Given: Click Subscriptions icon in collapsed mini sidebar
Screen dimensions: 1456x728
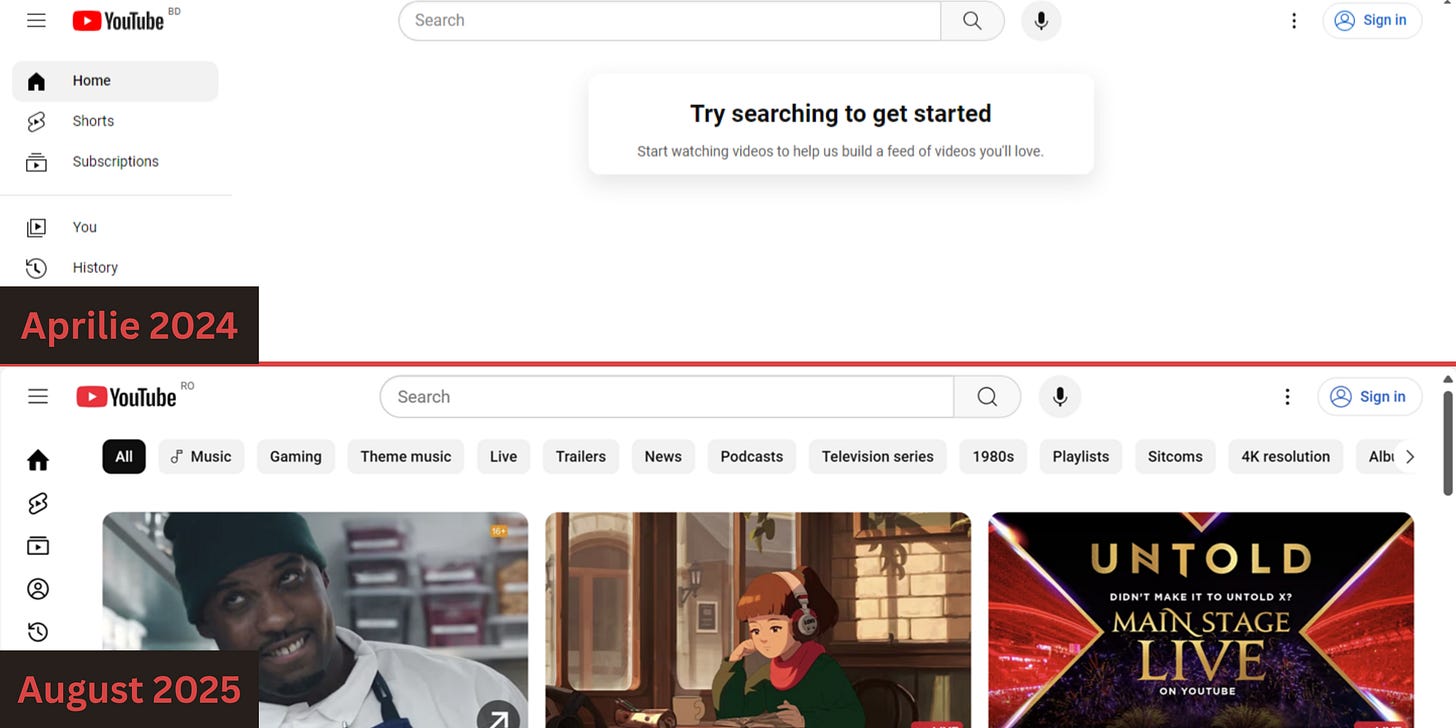Looking at the screenshot, I should pos(38,546).
